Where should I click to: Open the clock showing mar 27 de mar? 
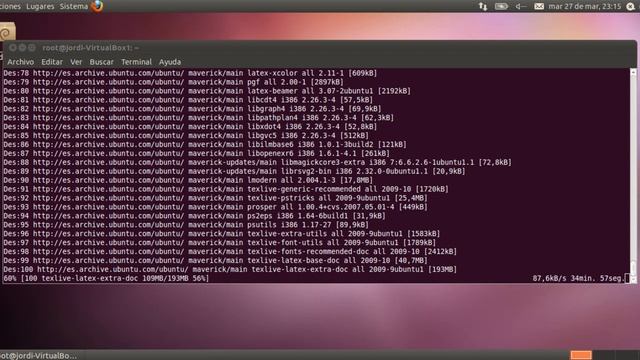coord(584,6)
